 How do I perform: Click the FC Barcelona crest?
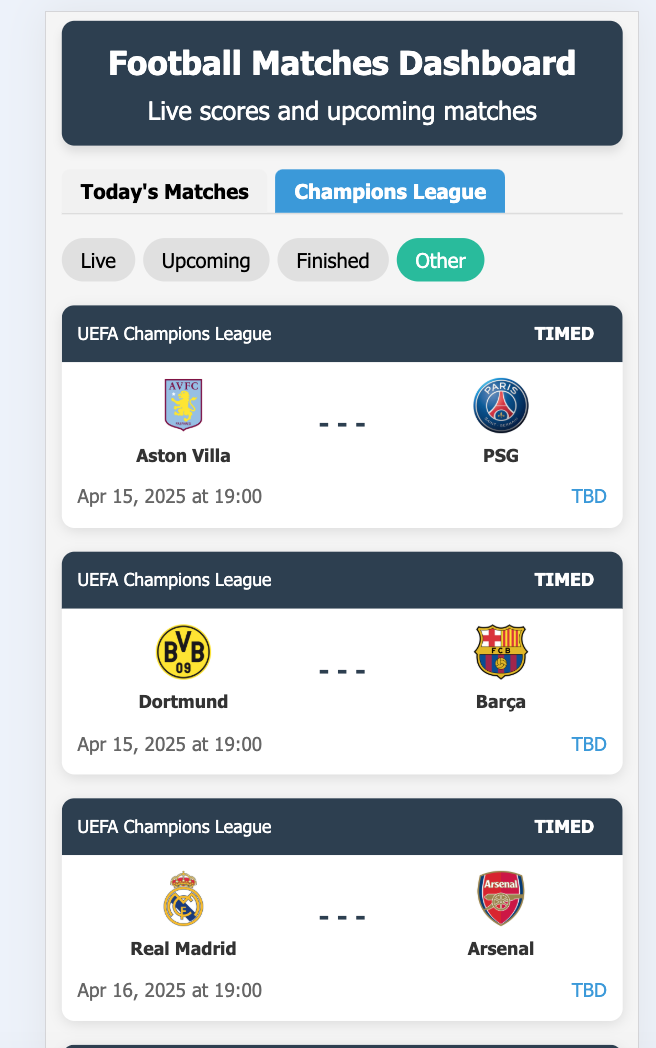(x=500, y=651)
